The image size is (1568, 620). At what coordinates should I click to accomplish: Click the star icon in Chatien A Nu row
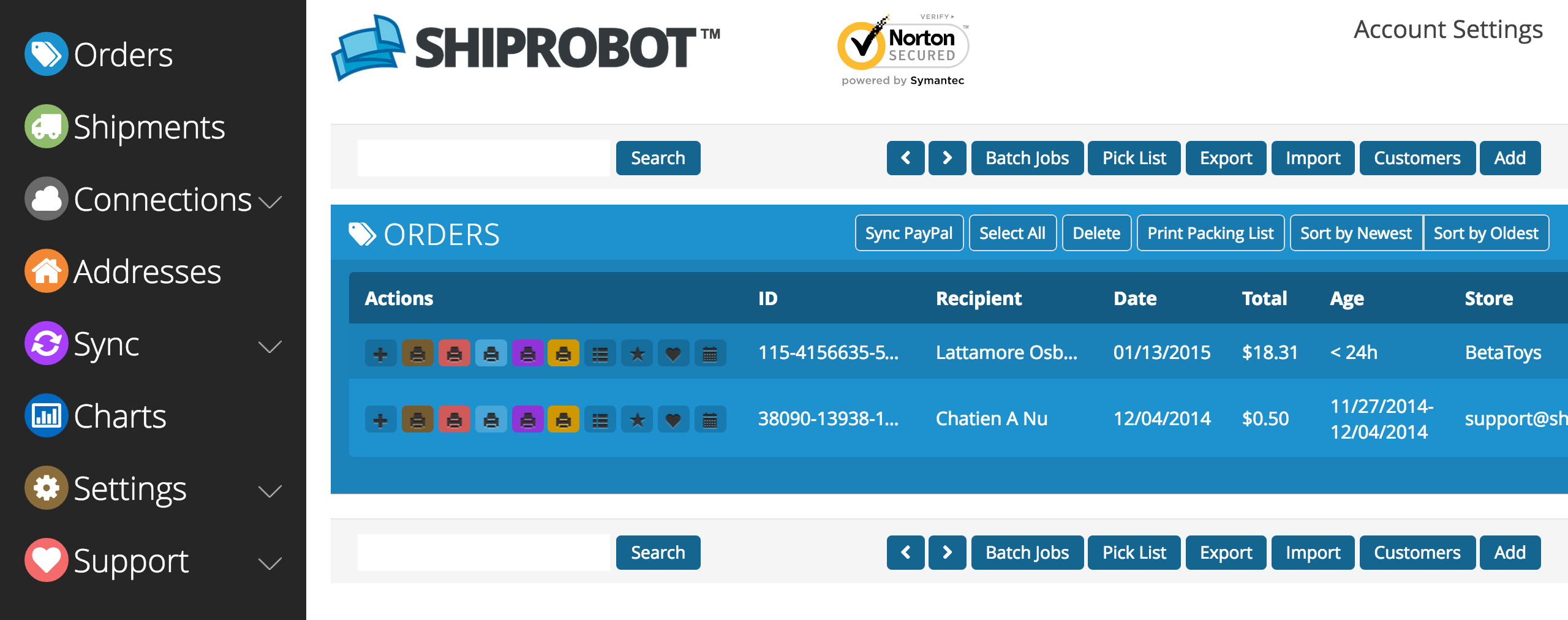pos(637,420)
